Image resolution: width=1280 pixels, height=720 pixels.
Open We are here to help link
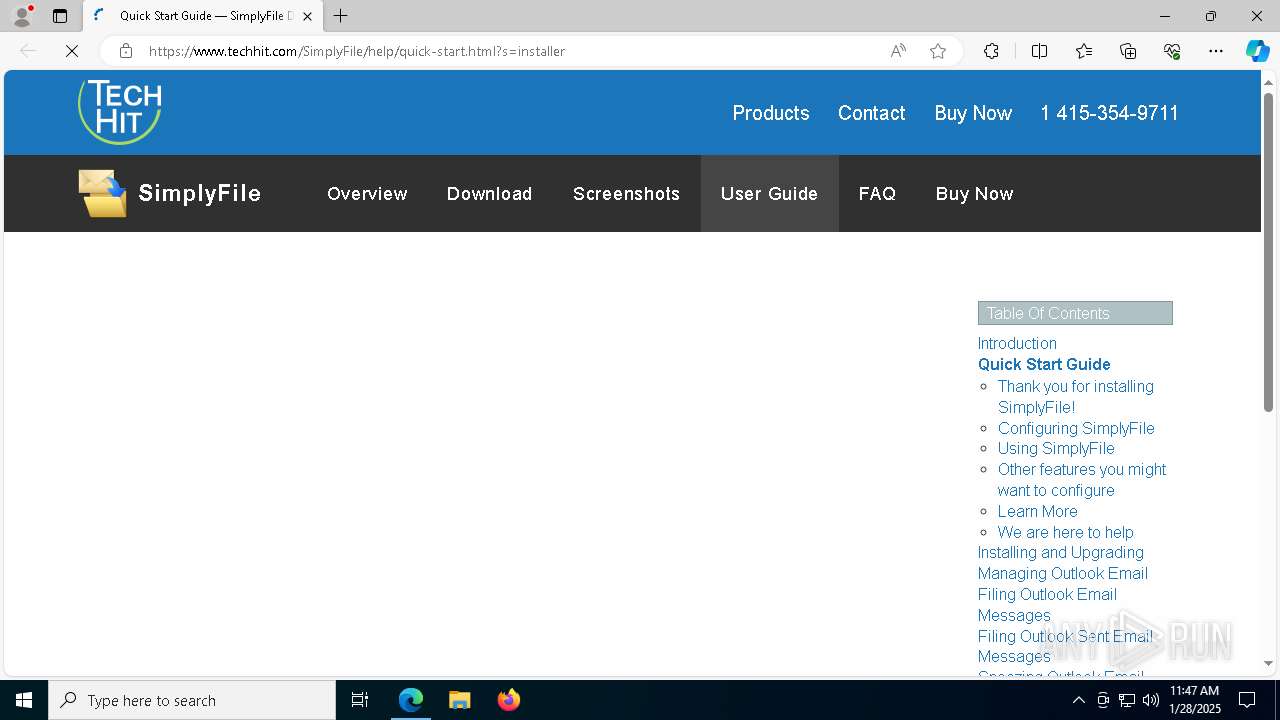click(x=1066, y=532)
